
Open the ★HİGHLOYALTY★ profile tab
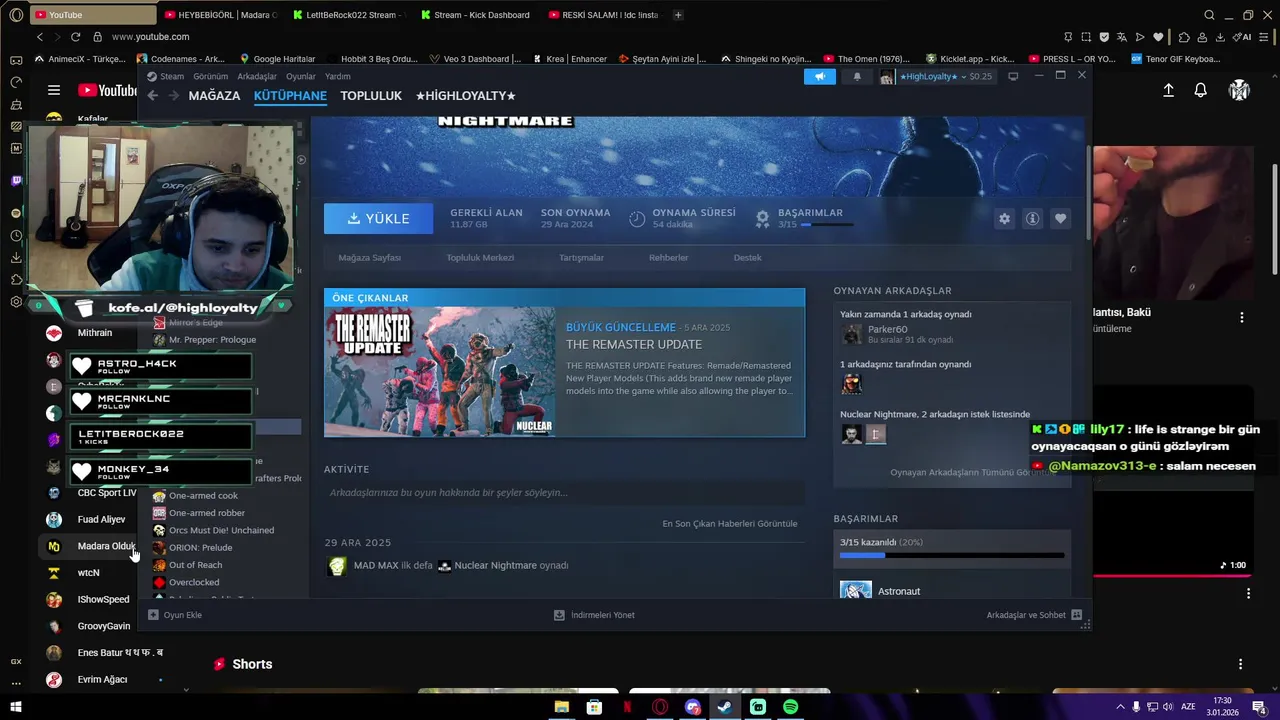[465, 96]
